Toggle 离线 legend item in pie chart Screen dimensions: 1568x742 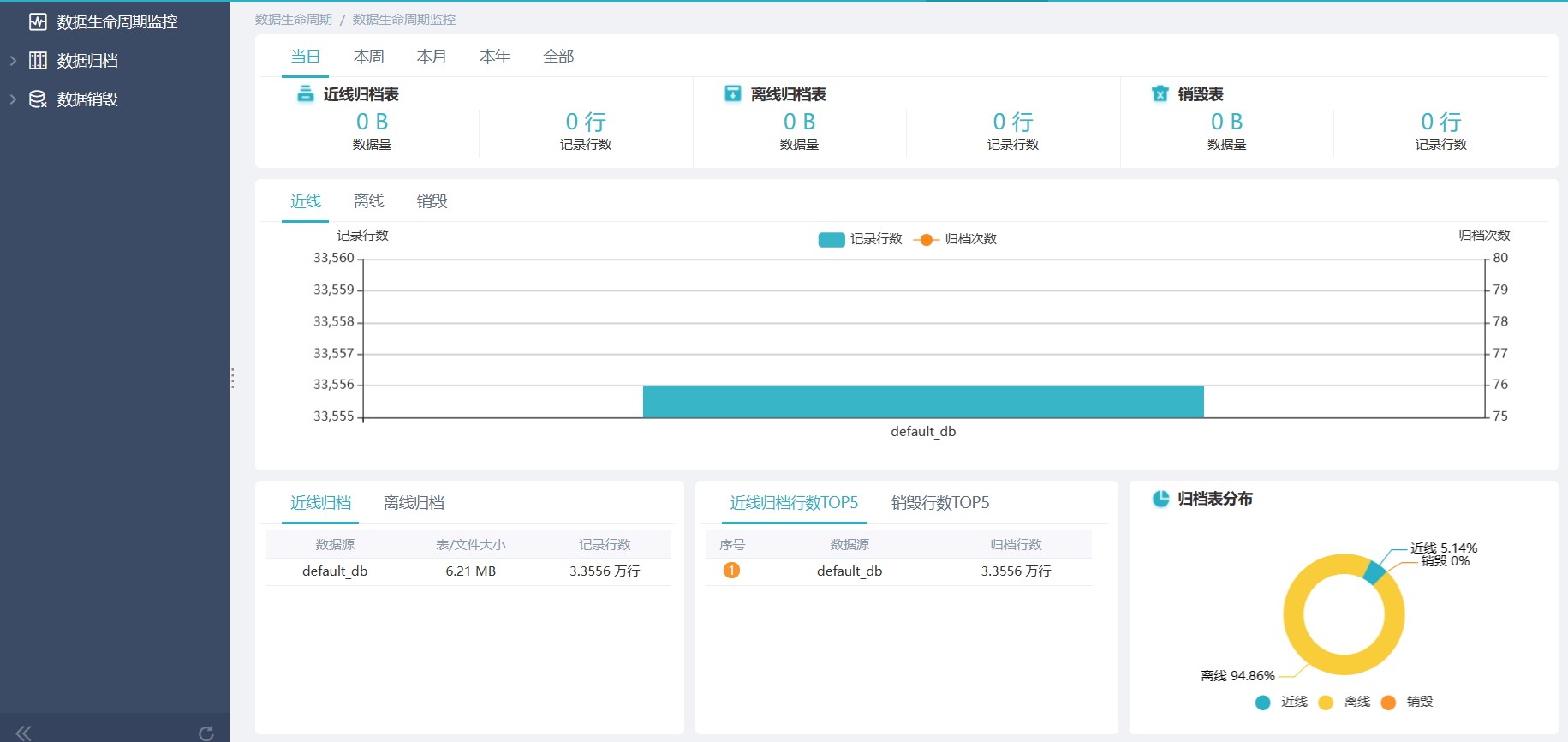(1344, 702)
